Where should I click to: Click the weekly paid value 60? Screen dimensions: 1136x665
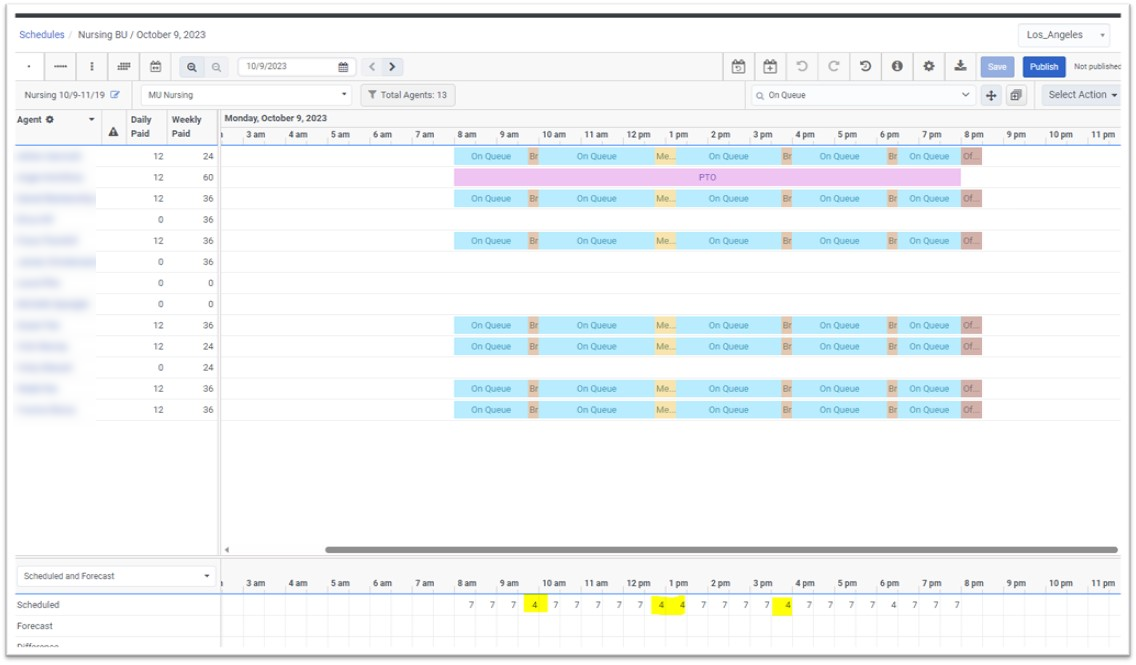[x=208, y=177]
